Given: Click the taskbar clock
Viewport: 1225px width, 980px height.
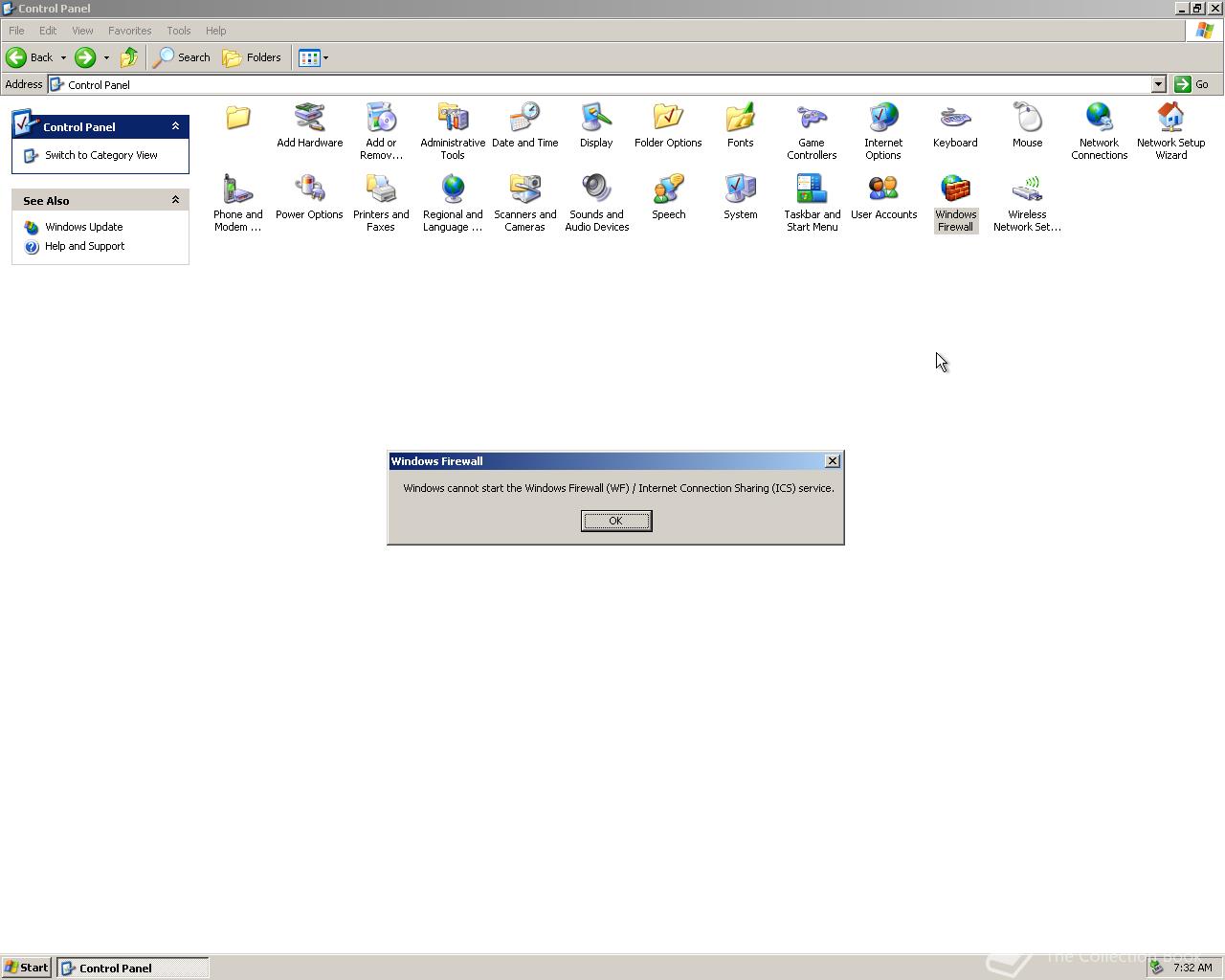Looking at the screenshot, I should click(1192, 968).
